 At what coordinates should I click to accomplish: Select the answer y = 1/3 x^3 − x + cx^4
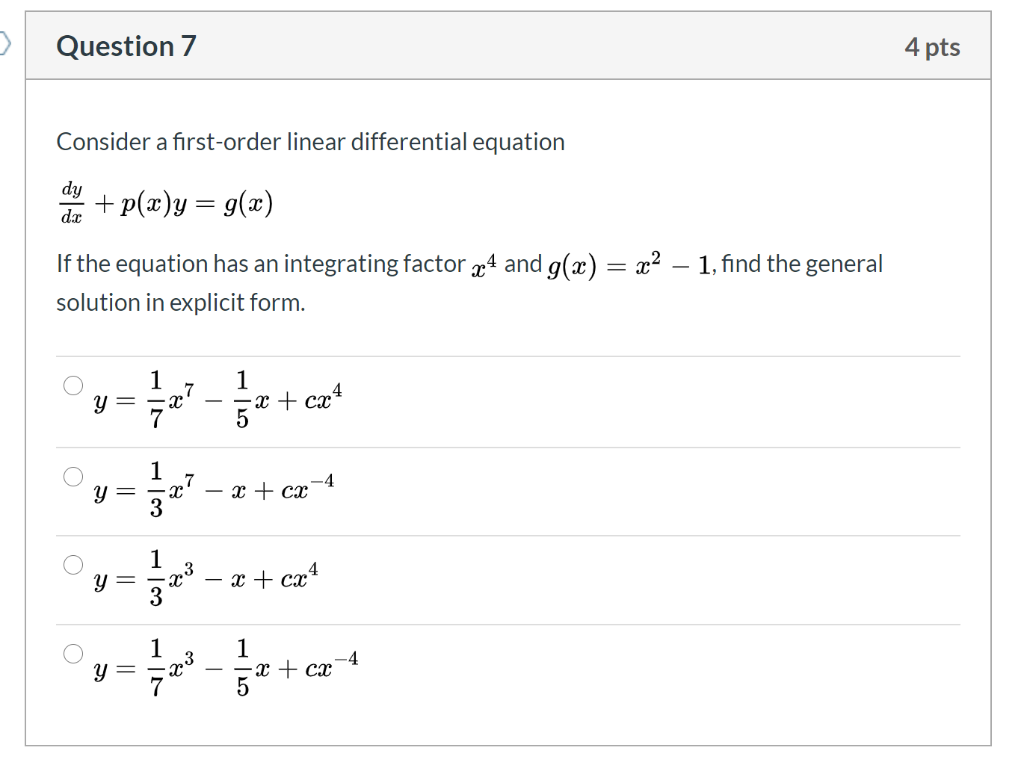(73, 564)
